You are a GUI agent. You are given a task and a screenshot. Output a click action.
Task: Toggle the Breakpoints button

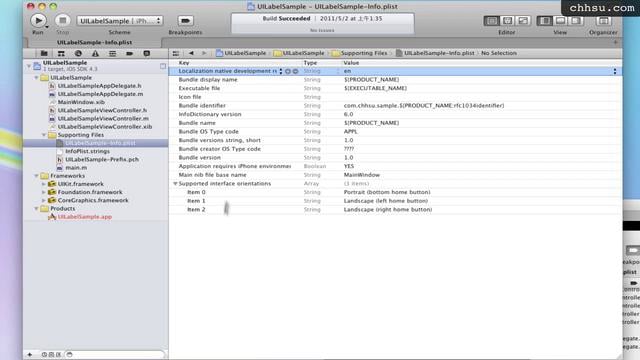185,20
